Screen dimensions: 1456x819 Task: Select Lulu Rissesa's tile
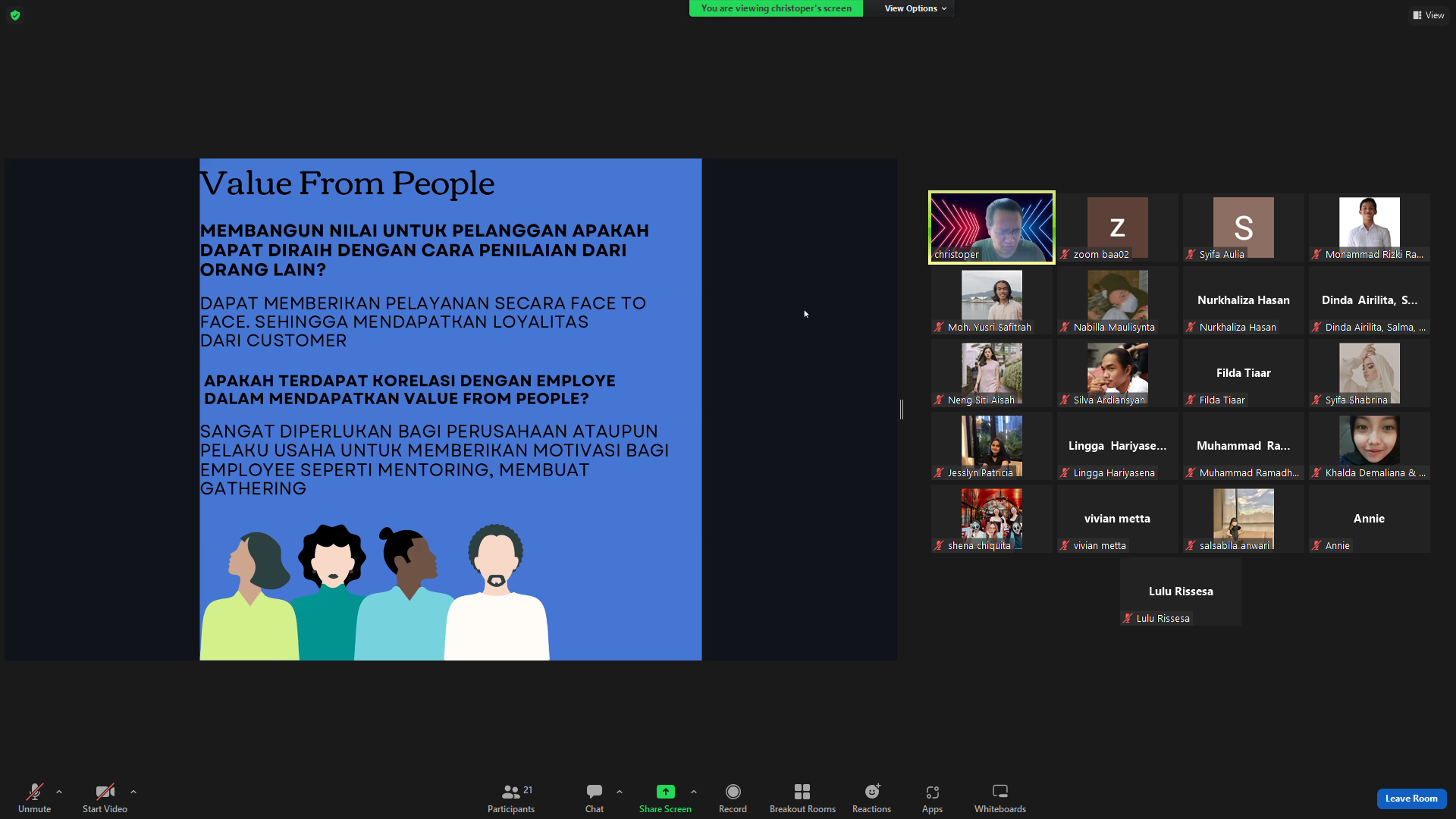click(1181, 591)
